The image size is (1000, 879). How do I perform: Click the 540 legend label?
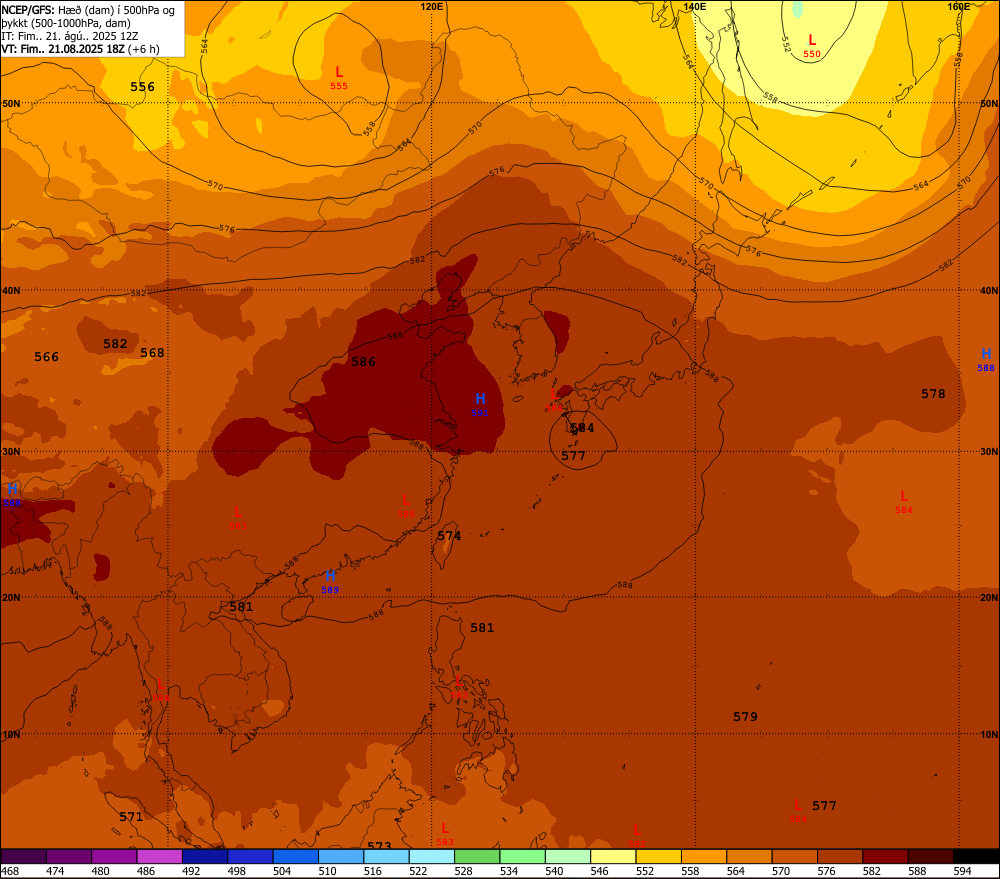[554, 871]
